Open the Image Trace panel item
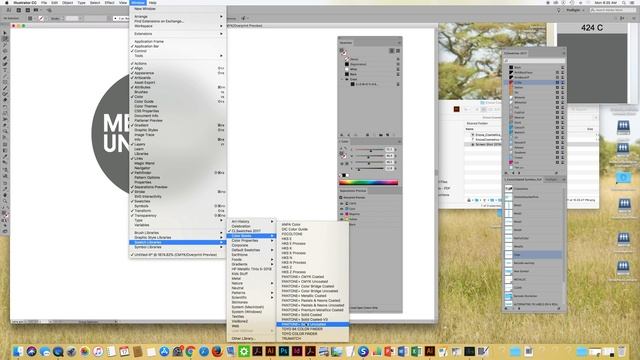640x360 pixels. pos(178,135)
